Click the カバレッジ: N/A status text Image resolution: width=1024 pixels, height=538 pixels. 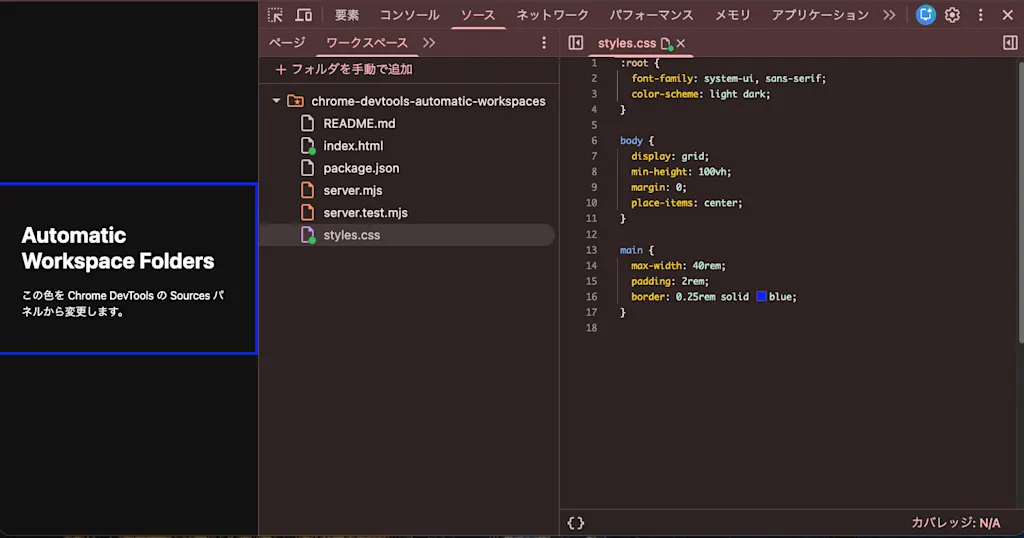coord(955,523)
